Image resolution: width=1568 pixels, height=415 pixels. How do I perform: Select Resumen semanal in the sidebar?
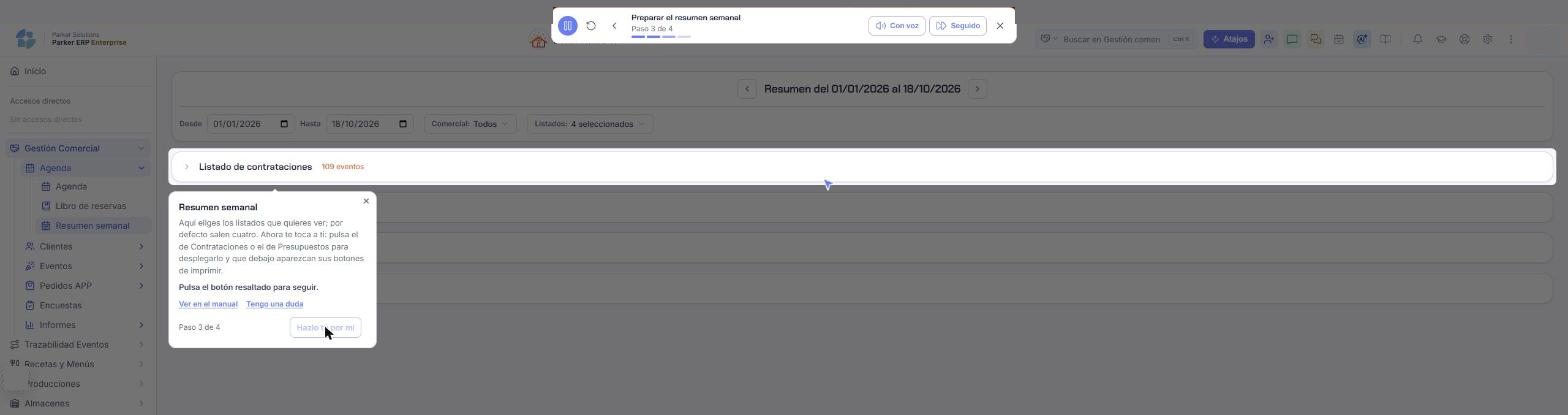coord(92,226)
